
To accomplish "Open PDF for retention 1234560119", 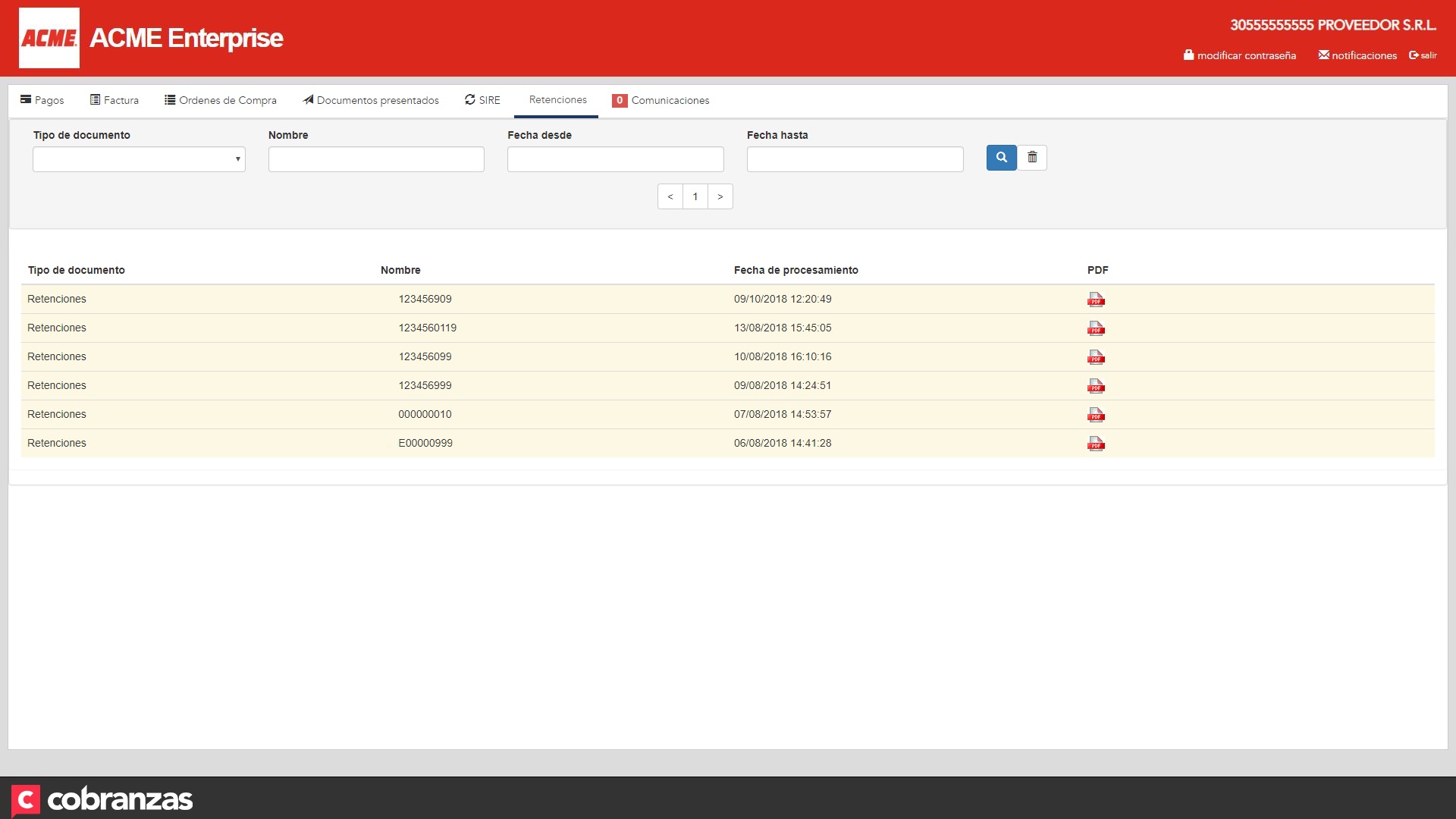I will (1096, 328).
